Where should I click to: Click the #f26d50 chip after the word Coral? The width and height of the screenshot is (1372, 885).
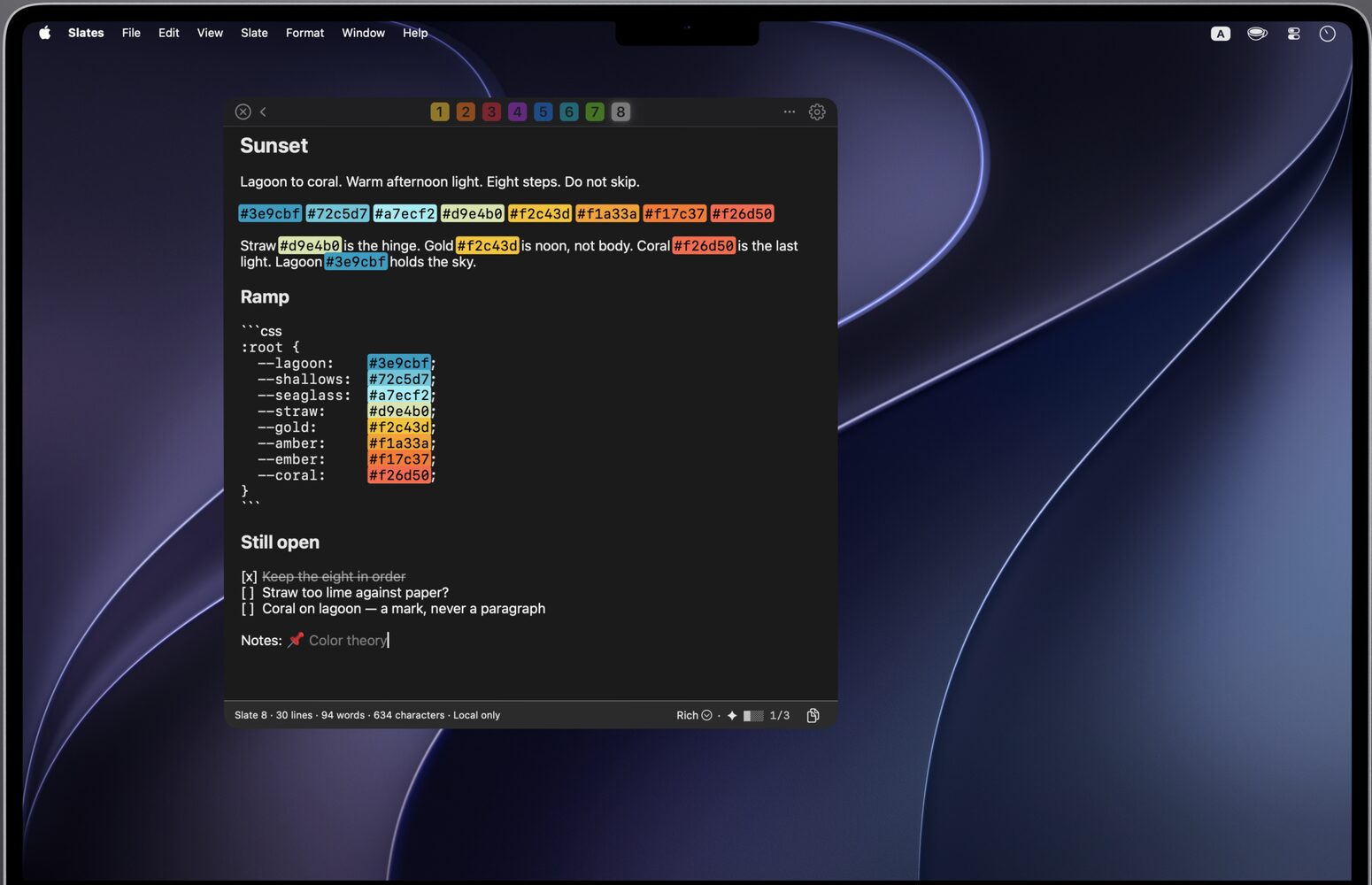pos(704,245)
